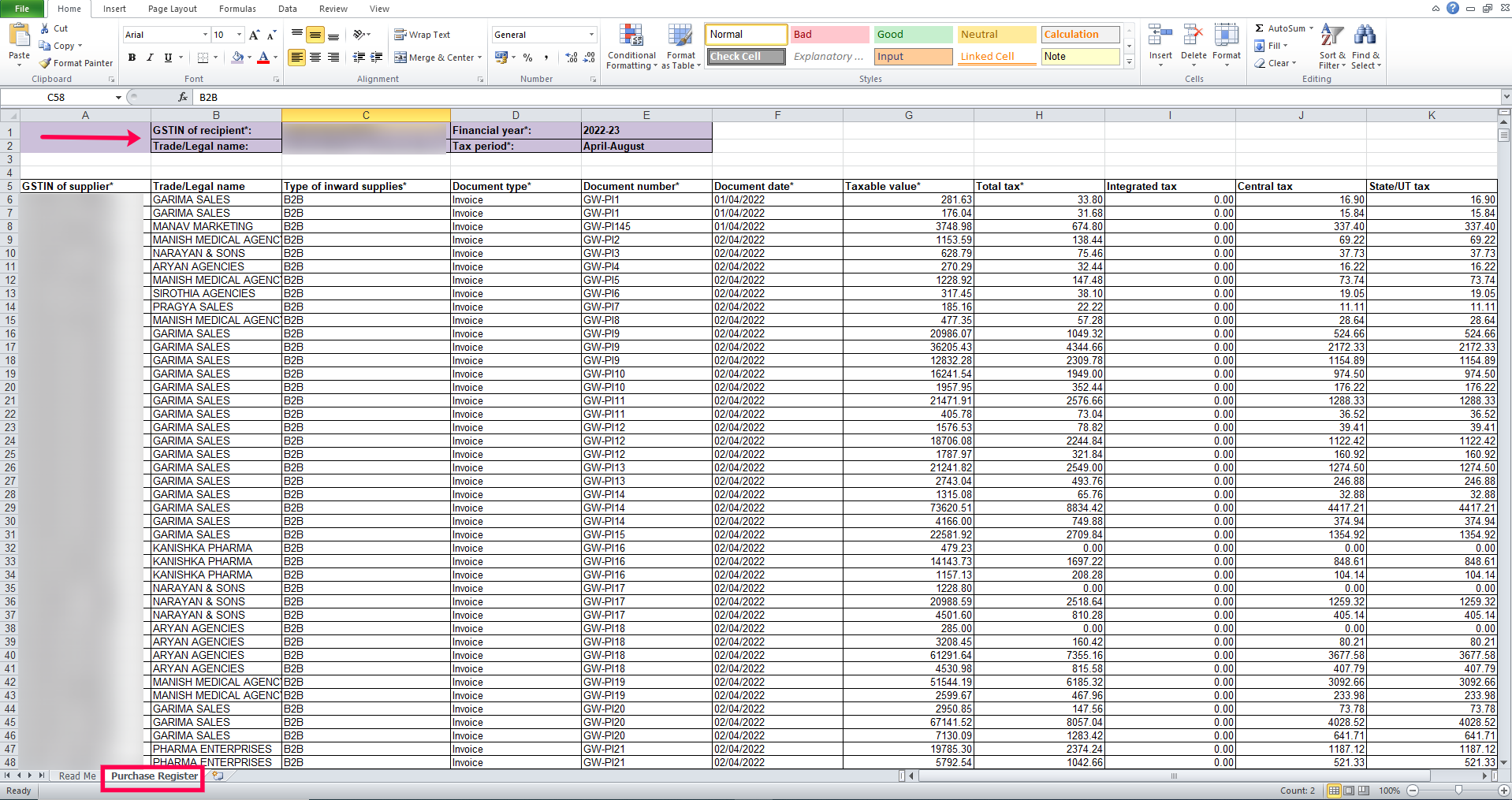The width and height of the screenshot is (1512, 800).
Task: Apply the red Font Color
Action: coord(263,58)
